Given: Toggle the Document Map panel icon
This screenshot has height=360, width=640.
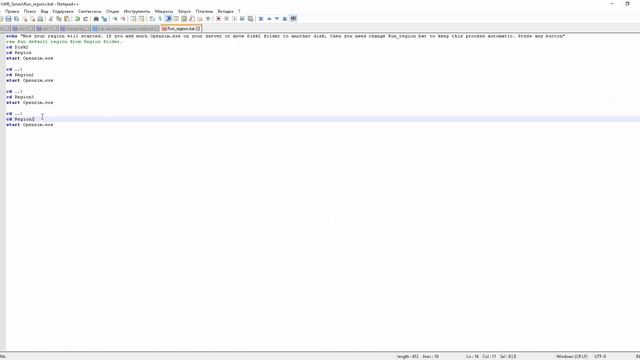Looking at the screenshot, I should (184, 19).
